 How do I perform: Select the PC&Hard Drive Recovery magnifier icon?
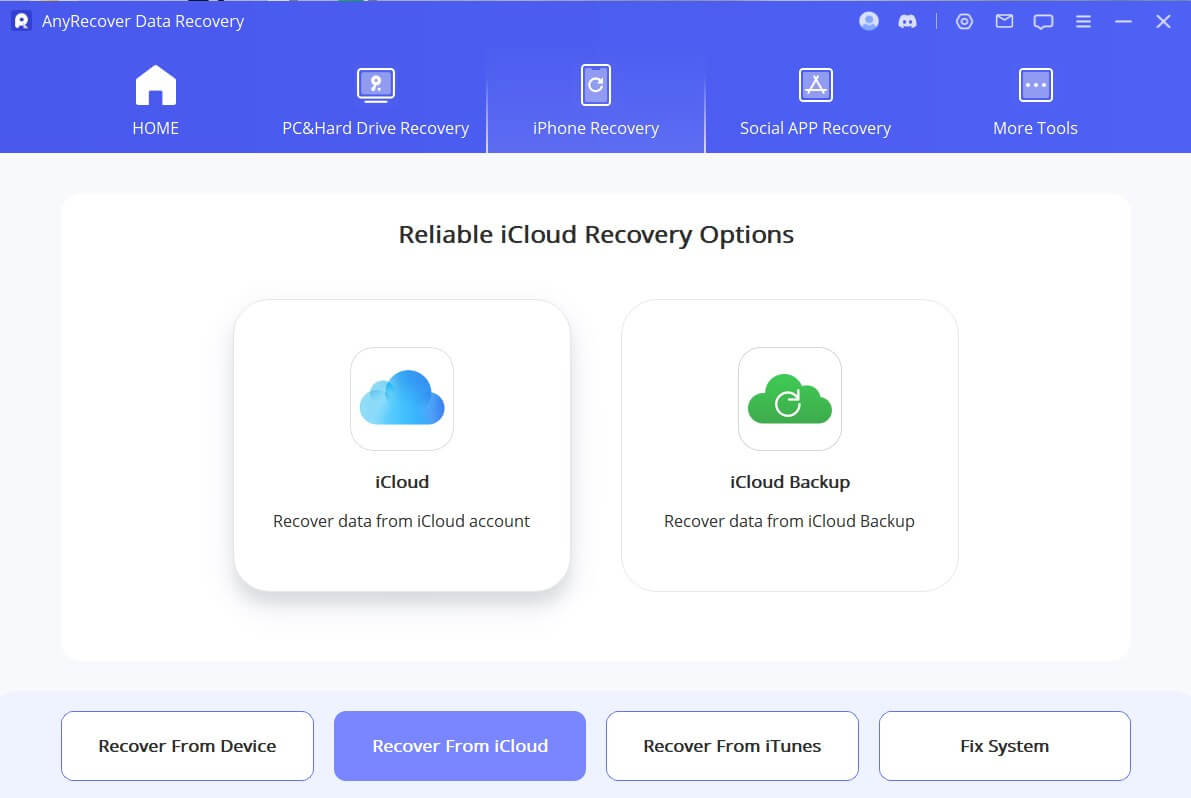375,85
